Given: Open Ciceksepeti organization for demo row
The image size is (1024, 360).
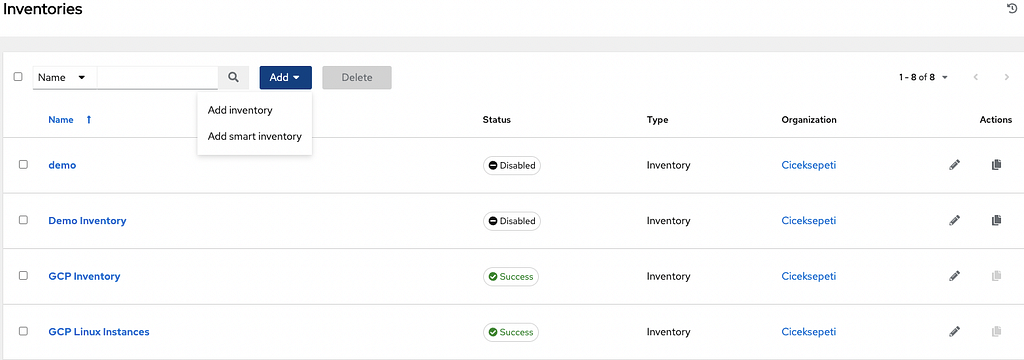Looking at the screenshot, I should click(x=808, y=165).
